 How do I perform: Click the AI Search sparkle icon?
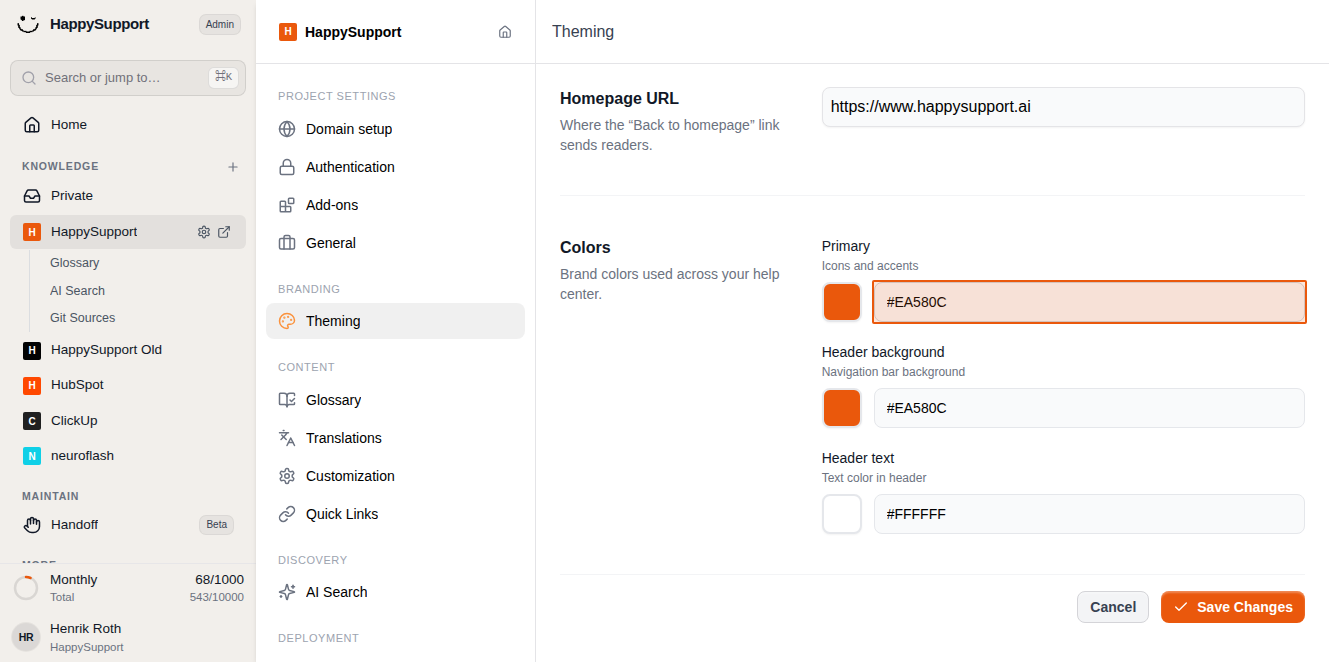(287, 592)
